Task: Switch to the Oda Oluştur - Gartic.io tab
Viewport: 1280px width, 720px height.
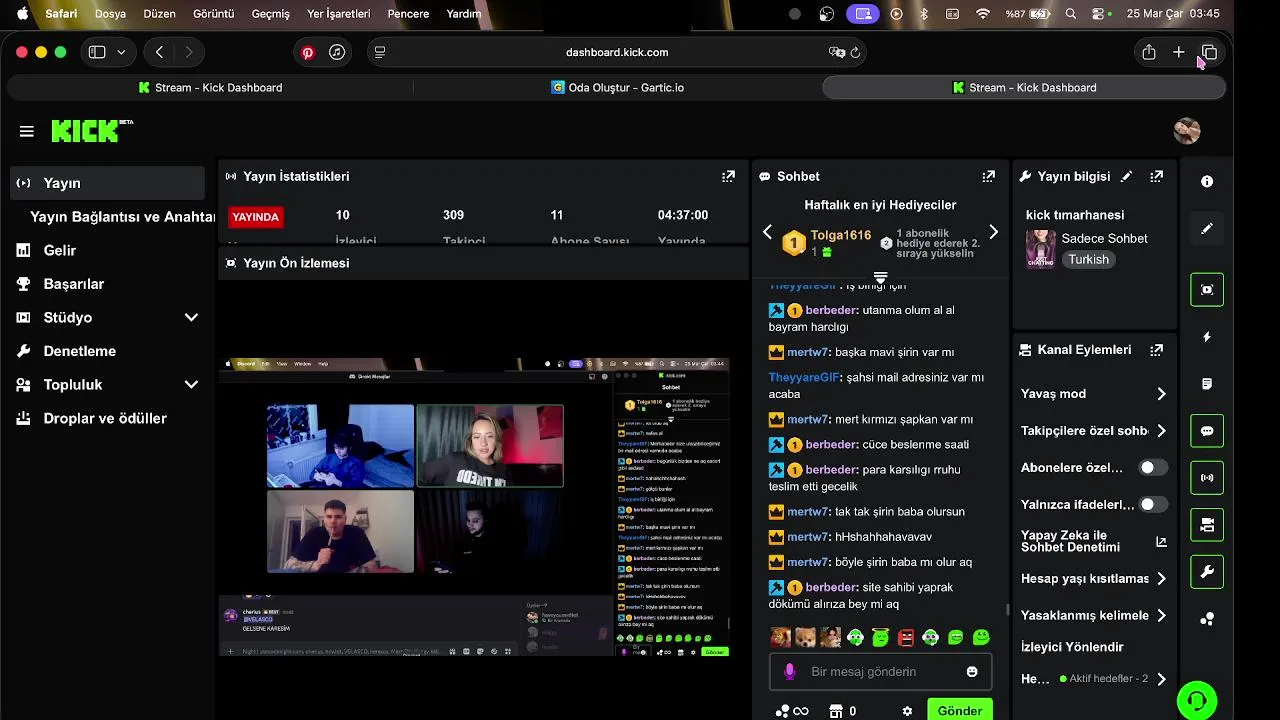Action: tap(617, 88)
